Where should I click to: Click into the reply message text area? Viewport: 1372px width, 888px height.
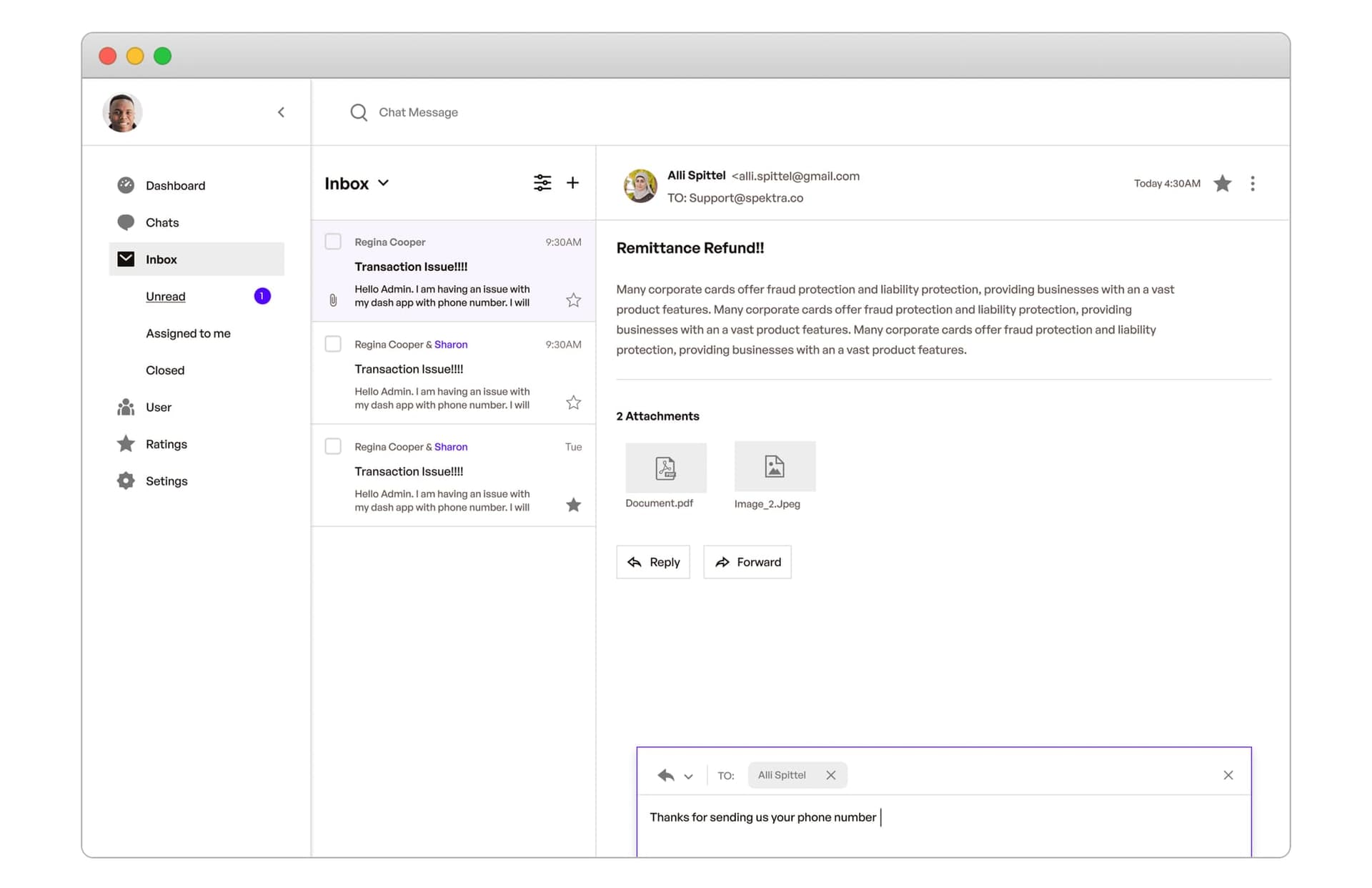click(944, 826)
